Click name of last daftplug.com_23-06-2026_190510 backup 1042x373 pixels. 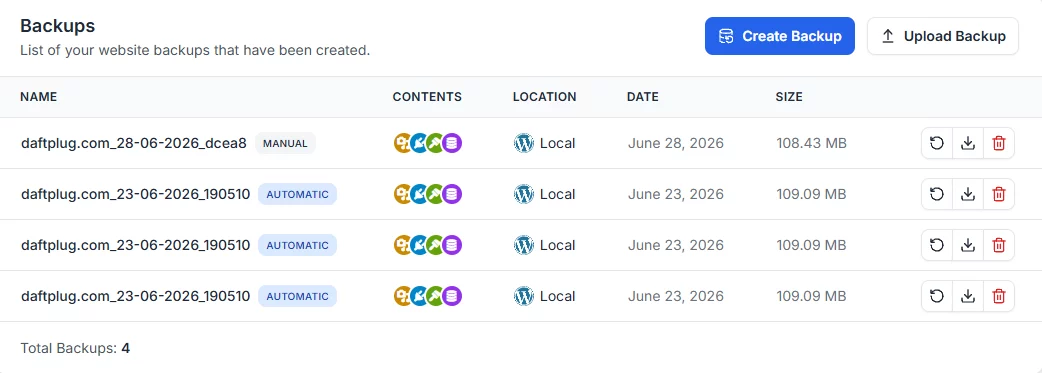point(136,297)
